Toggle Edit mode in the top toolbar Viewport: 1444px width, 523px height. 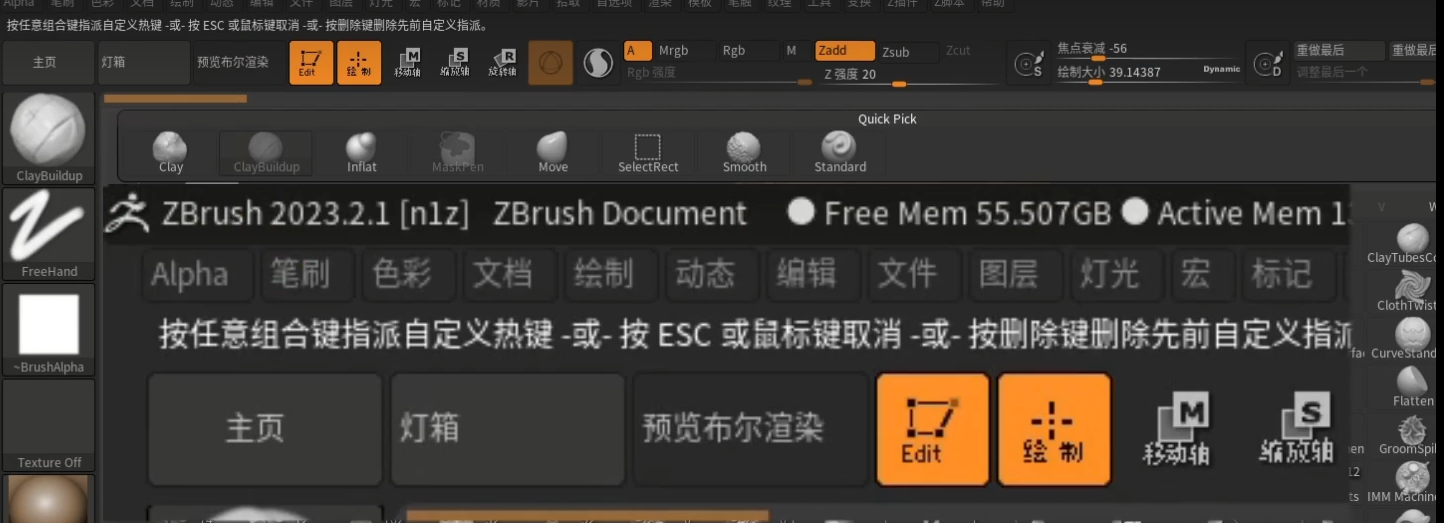tap(311, 63)
